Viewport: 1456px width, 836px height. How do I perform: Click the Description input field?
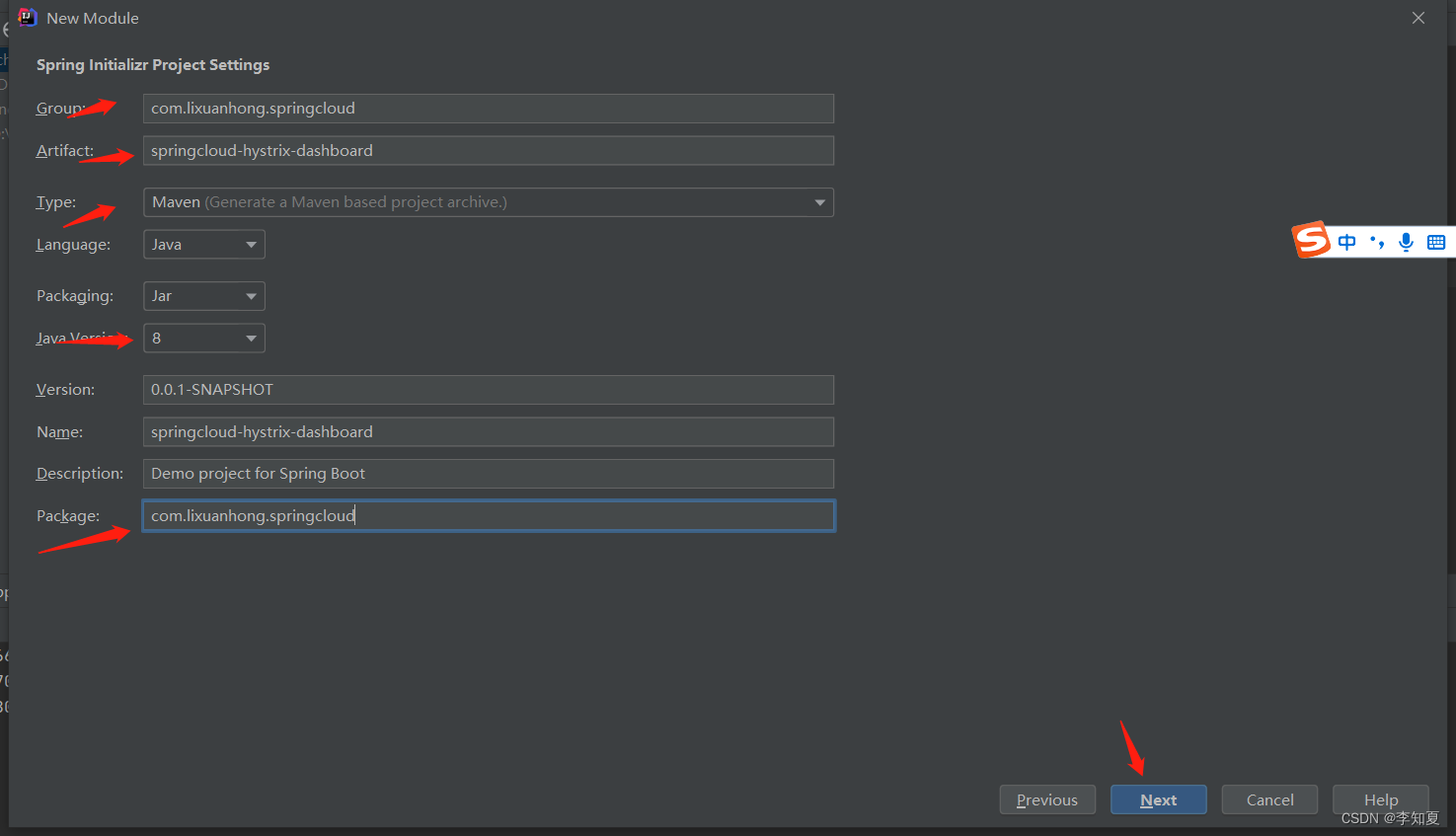[x=489, y=474]
